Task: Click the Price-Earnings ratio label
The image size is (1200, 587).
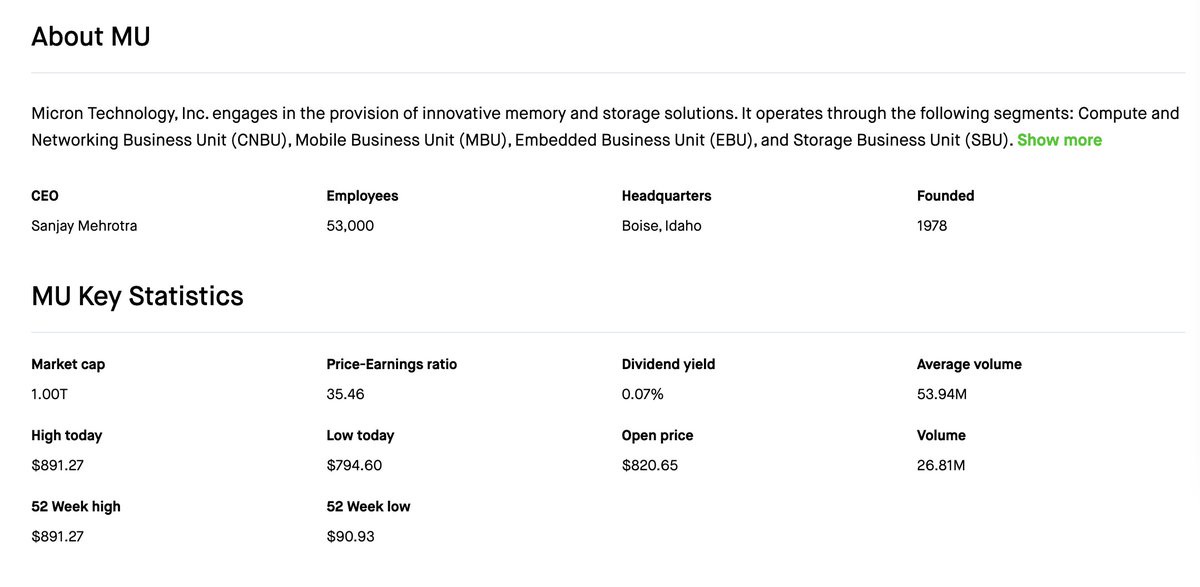Action: click(392, 364)
